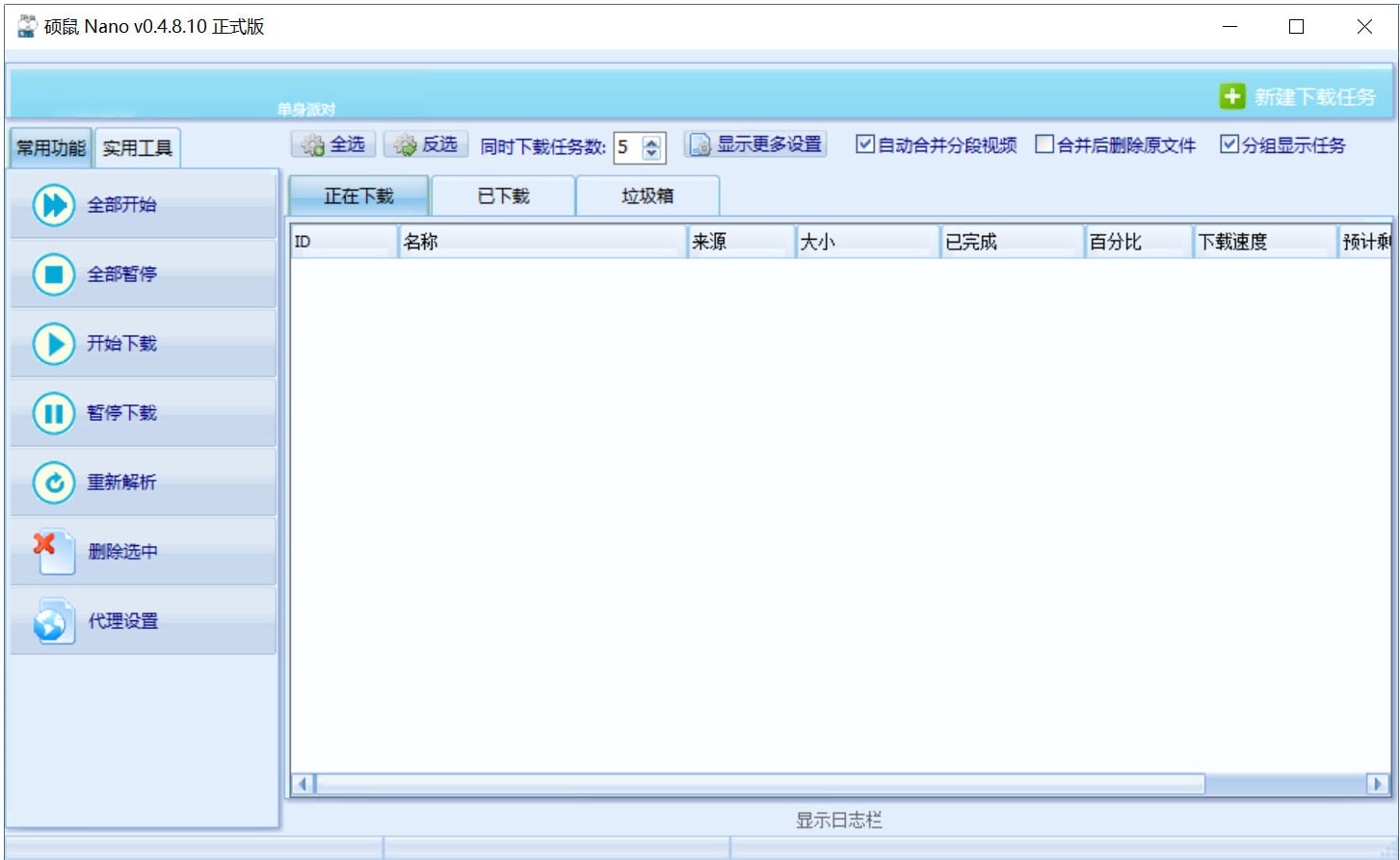The height and width of the screenshot is (860, 1400).
Task: Click the Start Download play icon
Action: point(53,343)
